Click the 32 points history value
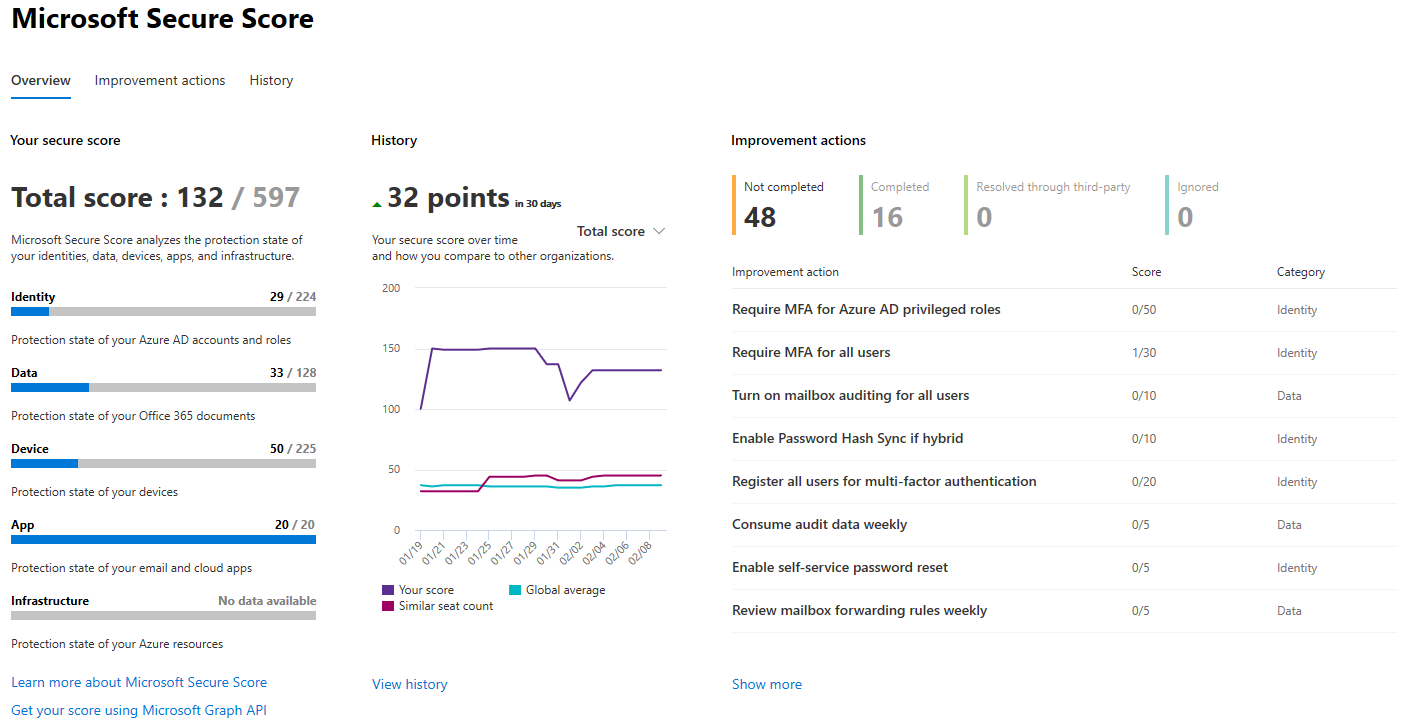 (448, 198)
